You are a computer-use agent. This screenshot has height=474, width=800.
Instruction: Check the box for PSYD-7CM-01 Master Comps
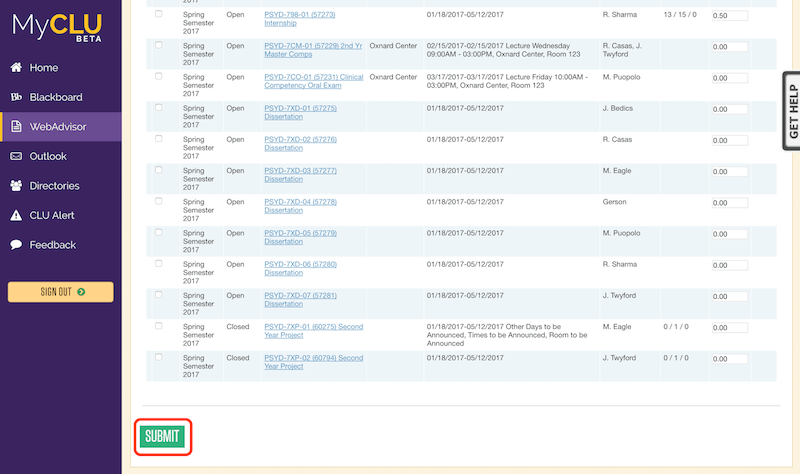pos(159,45)
